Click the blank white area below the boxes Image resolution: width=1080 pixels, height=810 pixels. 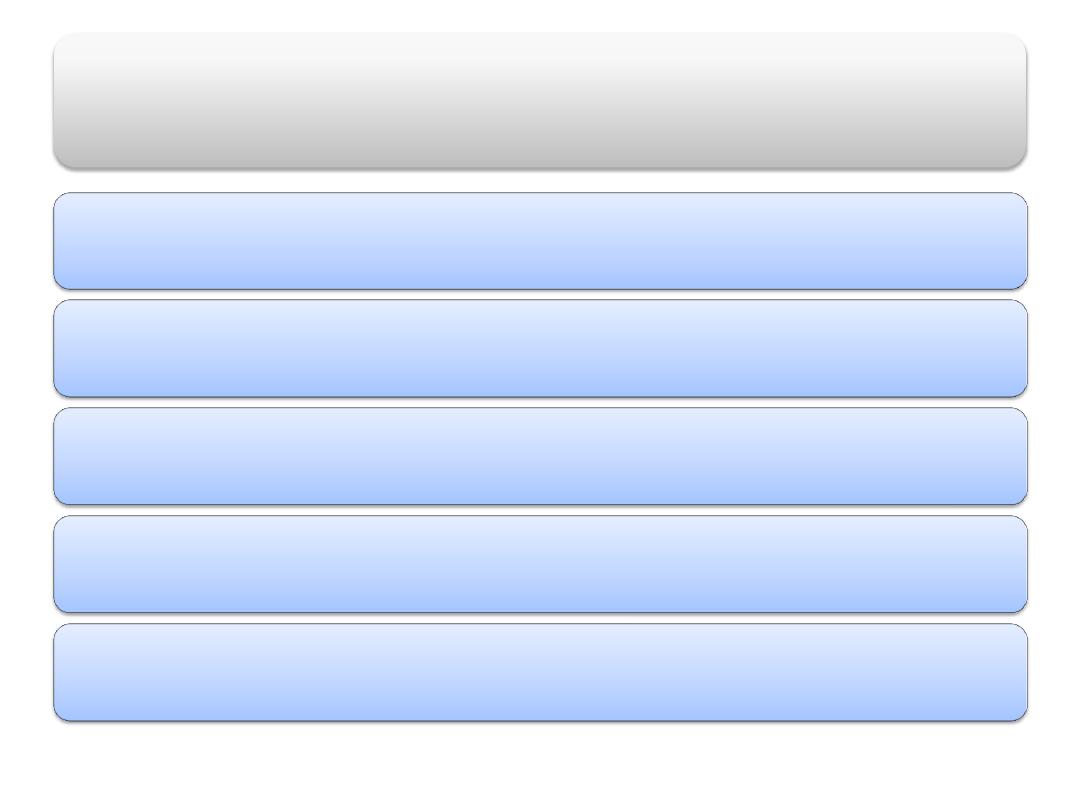[x=540, y=766]
